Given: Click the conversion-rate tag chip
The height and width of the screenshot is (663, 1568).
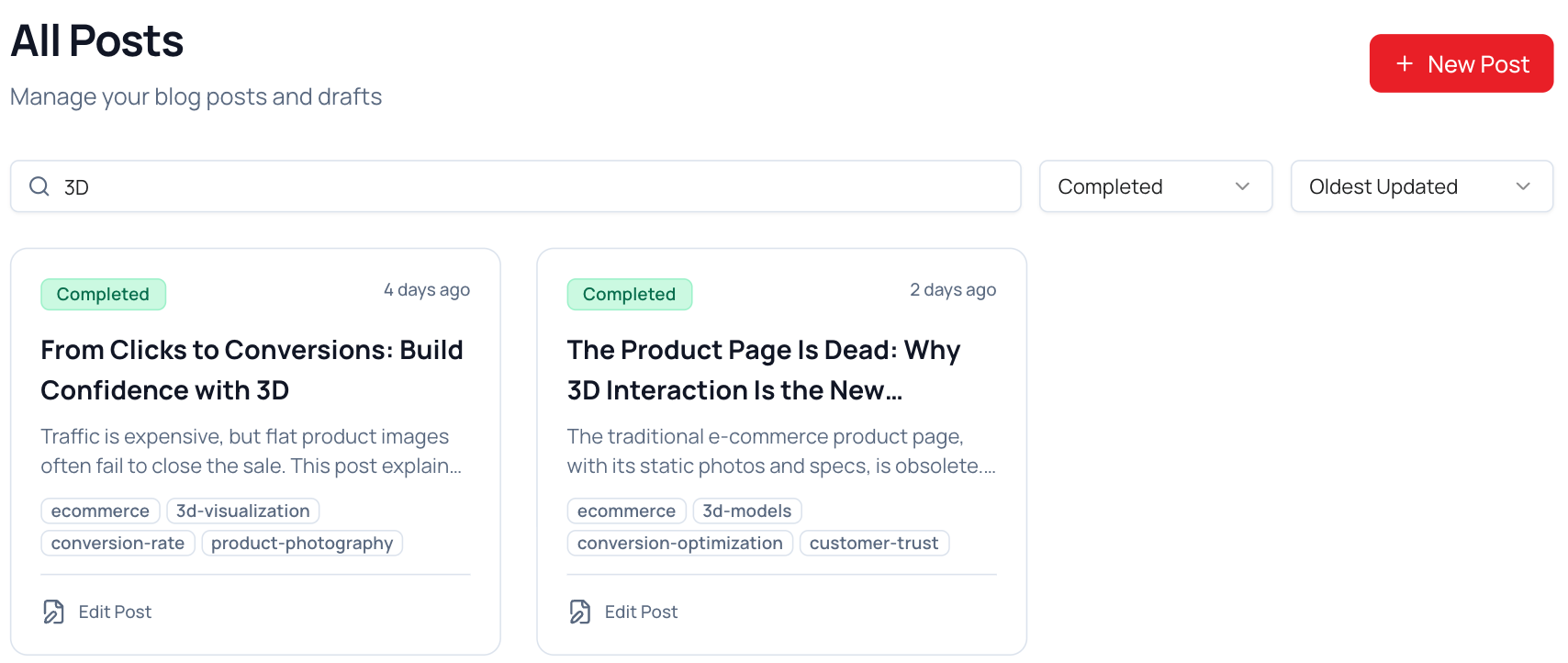Looking at the screenshot, I should 118,543.
